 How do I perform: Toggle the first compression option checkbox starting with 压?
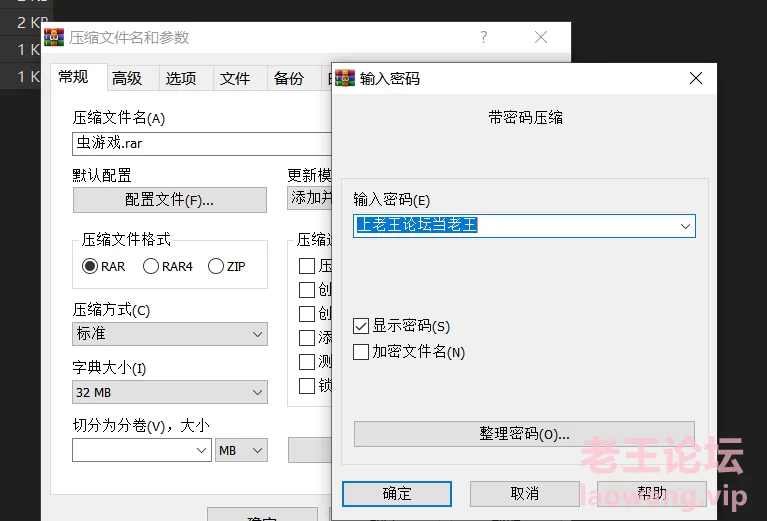[x=307, y=266]
